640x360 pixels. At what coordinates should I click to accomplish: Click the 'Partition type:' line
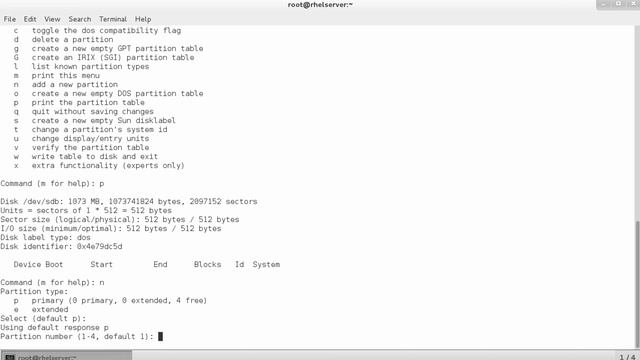point(34,291)
